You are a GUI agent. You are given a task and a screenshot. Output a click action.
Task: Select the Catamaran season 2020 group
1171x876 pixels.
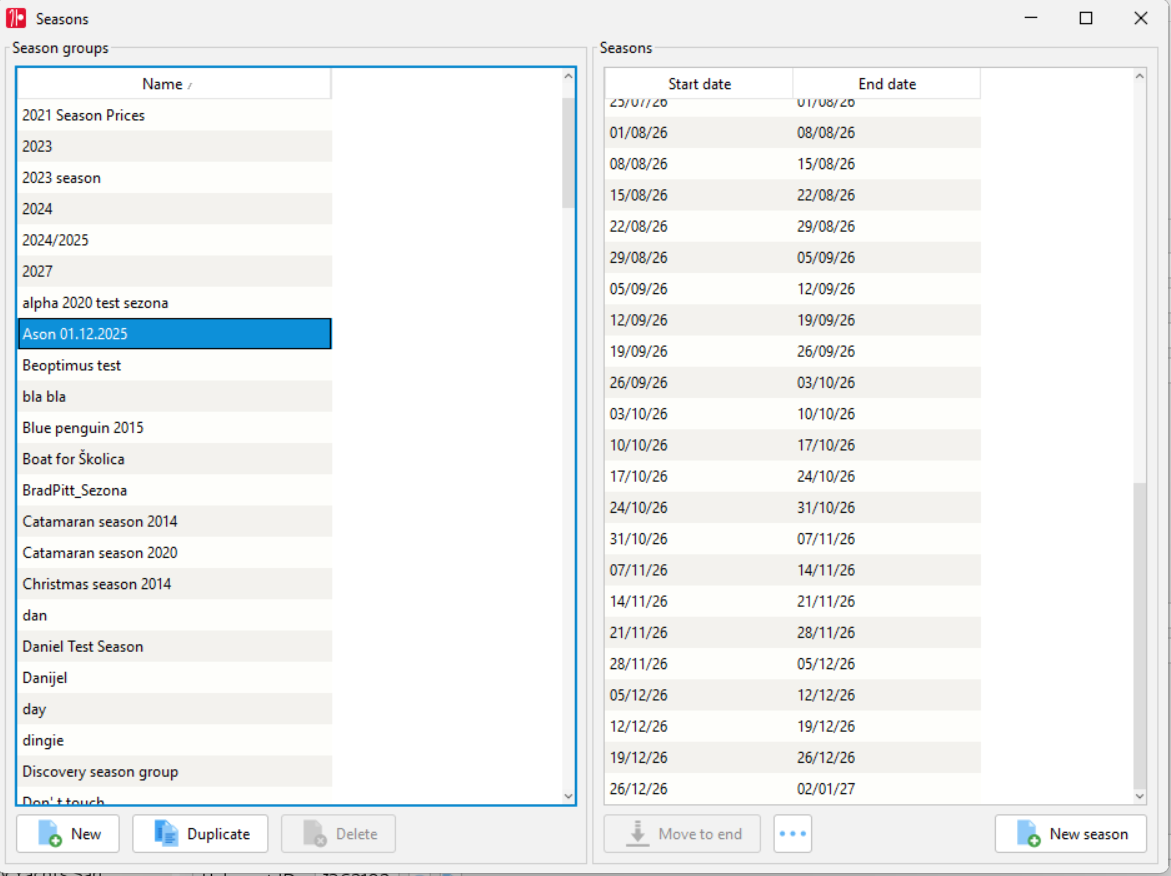point(174,553)
